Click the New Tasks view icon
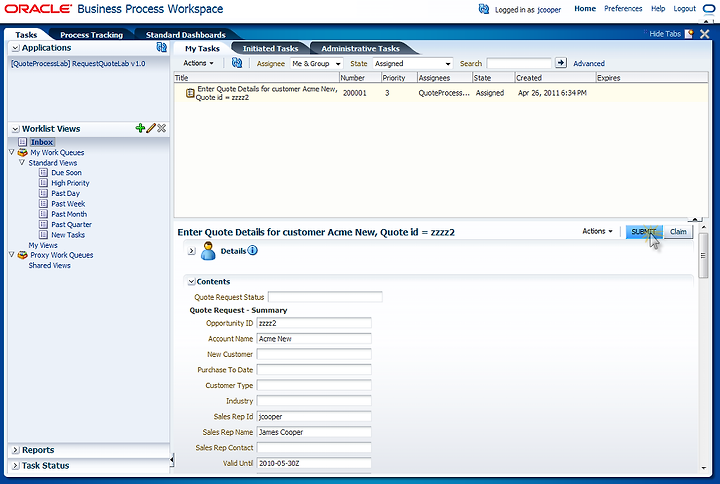Image resolution: width=720 pixels, height=484 pixels. [x=43, y=235]
